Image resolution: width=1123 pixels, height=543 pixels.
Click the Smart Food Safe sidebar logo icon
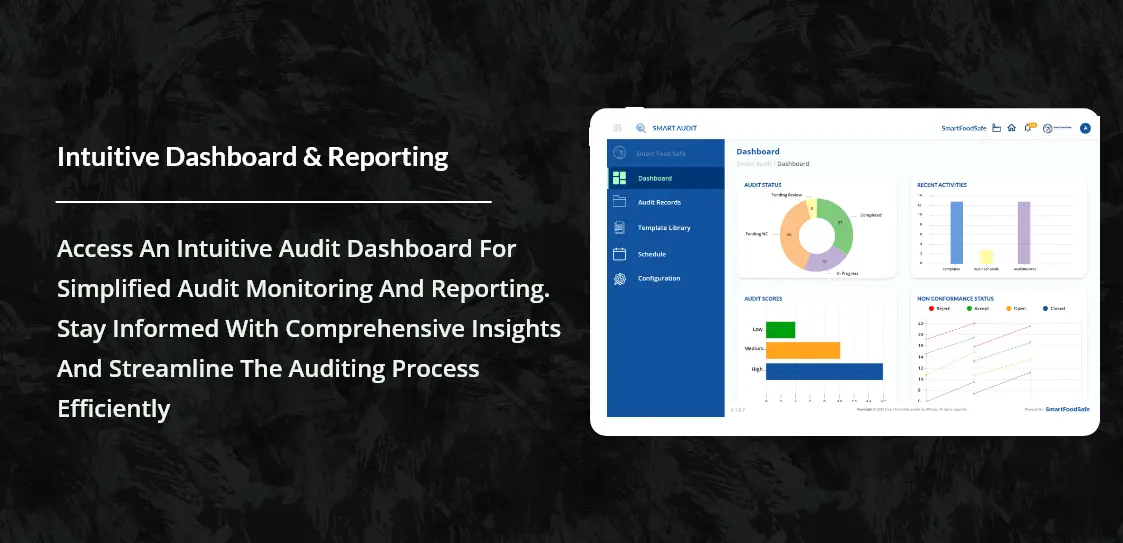tap(620, 153)
